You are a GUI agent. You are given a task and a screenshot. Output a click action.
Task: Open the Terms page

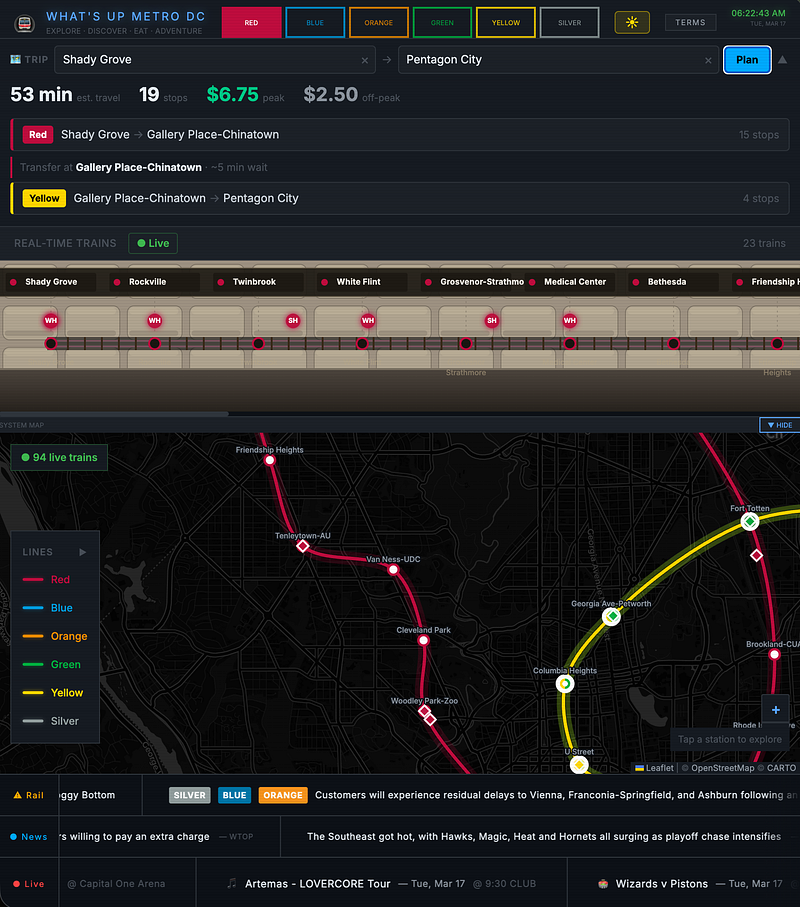pos(690,23)
